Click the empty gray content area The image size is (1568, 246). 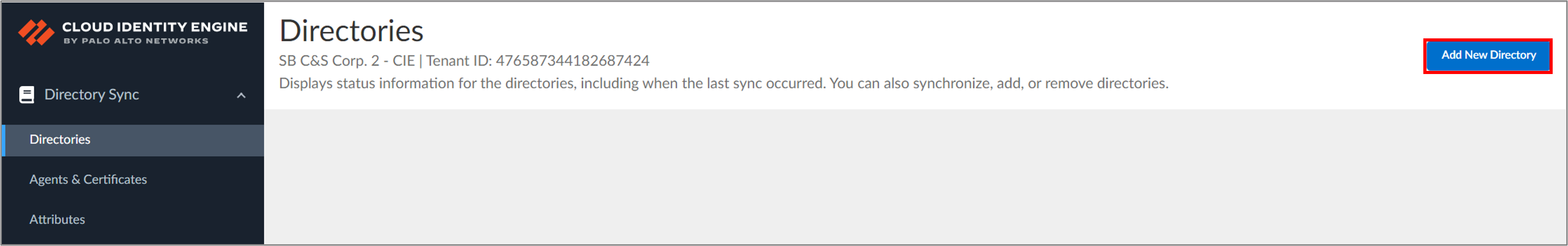click(x=915, y=176)
